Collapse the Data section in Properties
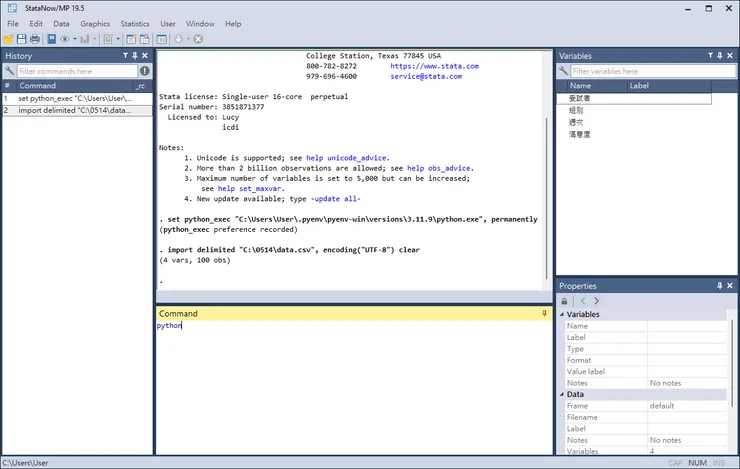Screen dimensions: 740x469 click(x=562, y=394)
